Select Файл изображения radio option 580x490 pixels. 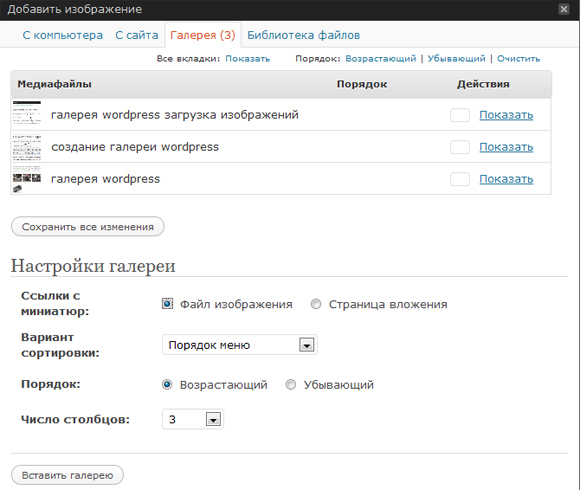tap(167, 304)
